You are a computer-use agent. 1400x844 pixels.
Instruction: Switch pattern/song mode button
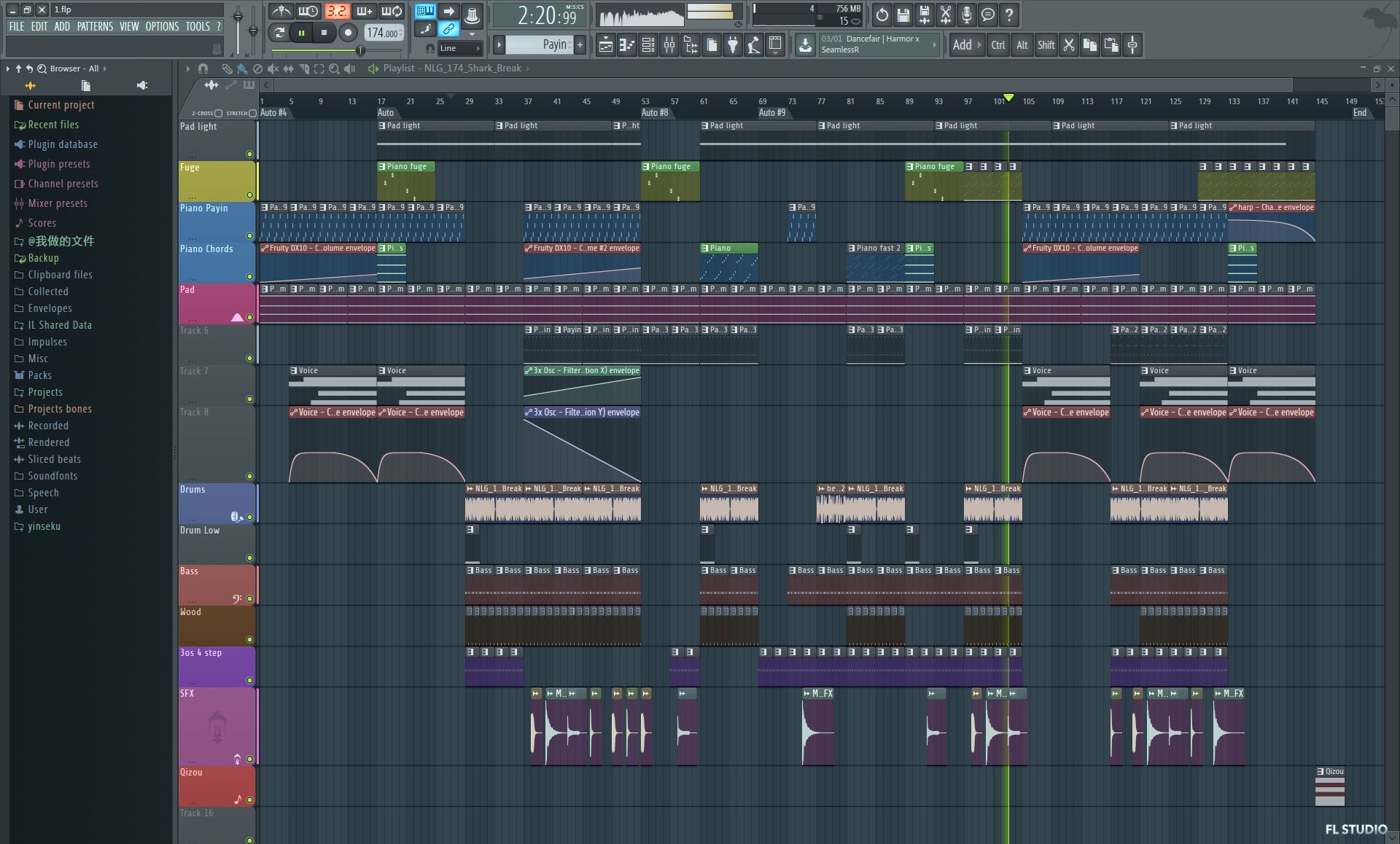pos(279,32)
